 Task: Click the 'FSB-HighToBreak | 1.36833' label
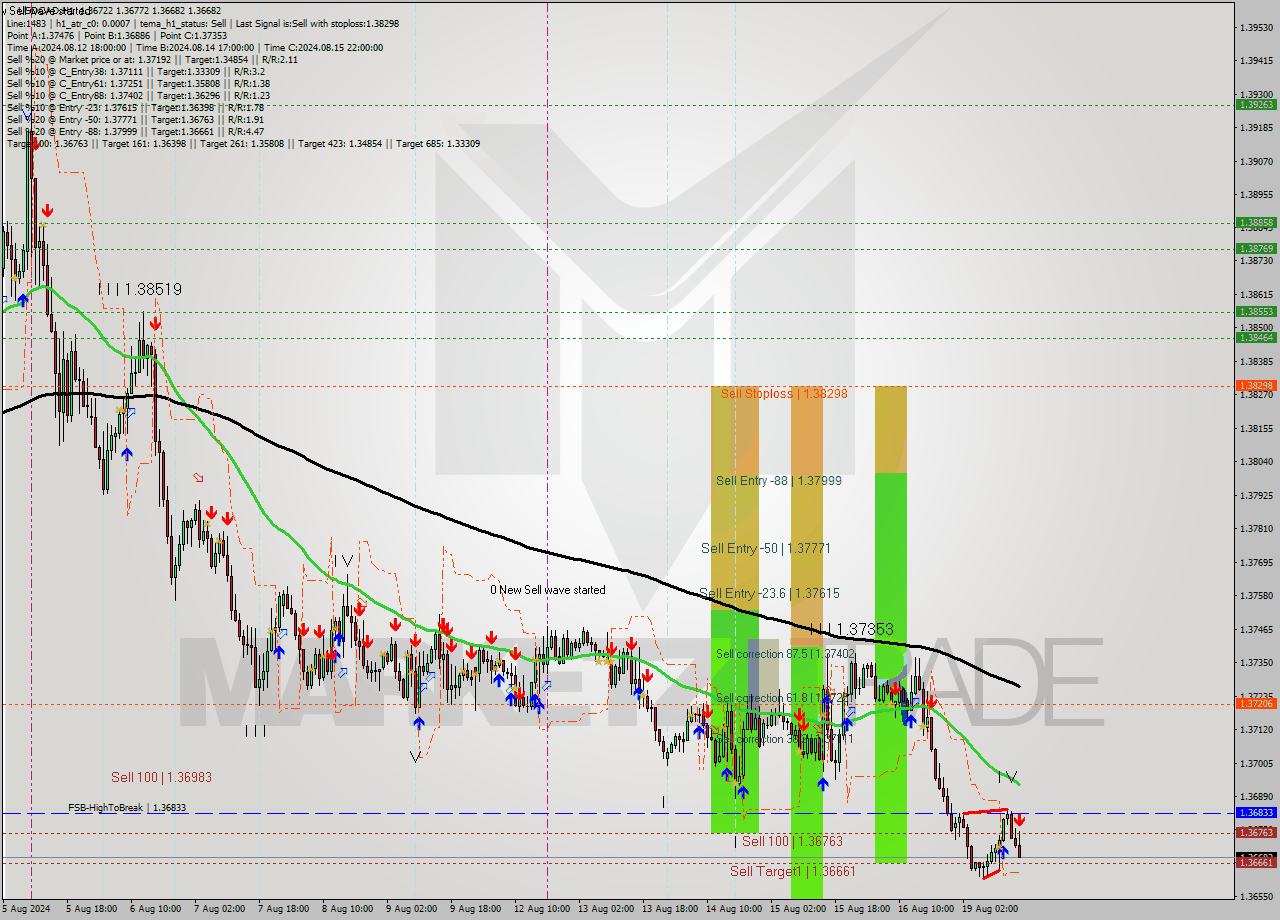pyautogui.click(x=127, y=807)
